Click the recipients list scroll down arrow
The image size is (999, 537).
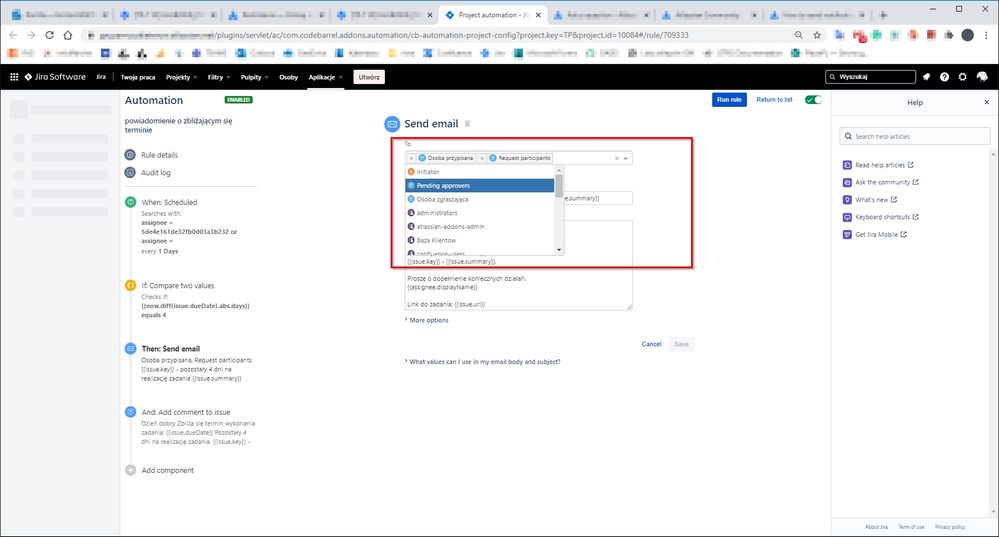(x=559, y=250)
